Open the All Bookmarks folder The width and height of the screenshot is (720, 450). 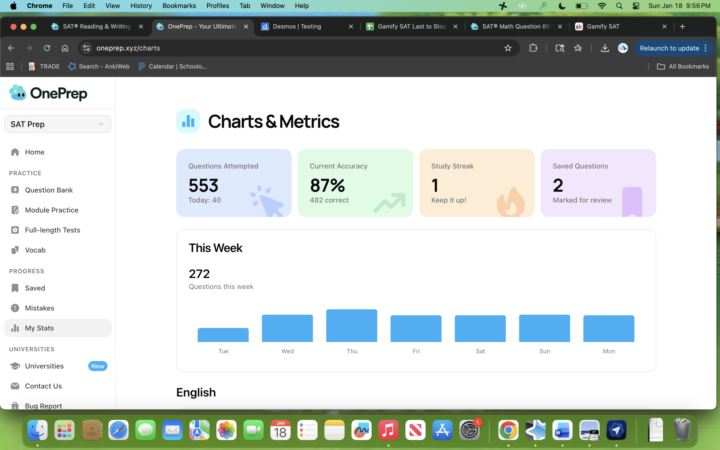[682, 66]
